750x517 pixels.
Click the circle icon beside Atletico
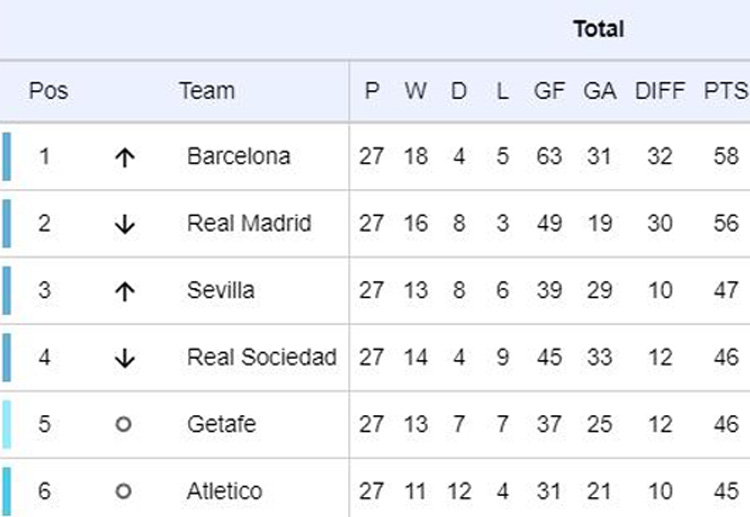point(124,491)
